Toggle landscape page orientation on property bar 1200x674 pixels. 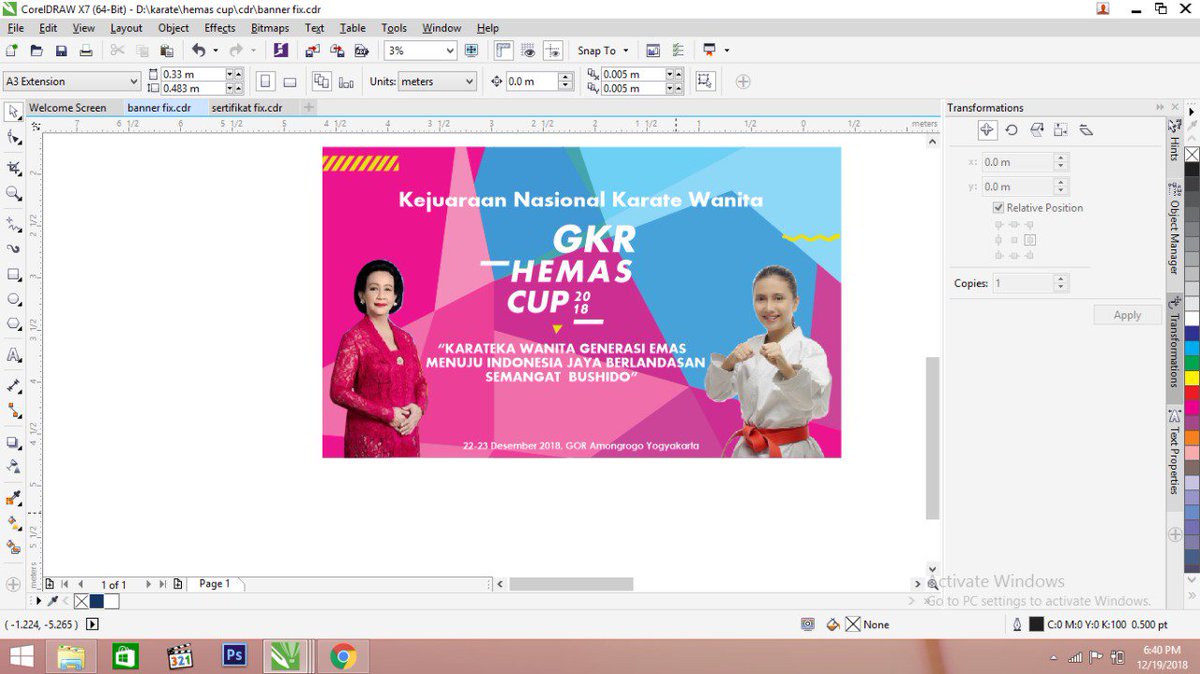(x=288, y=81)
